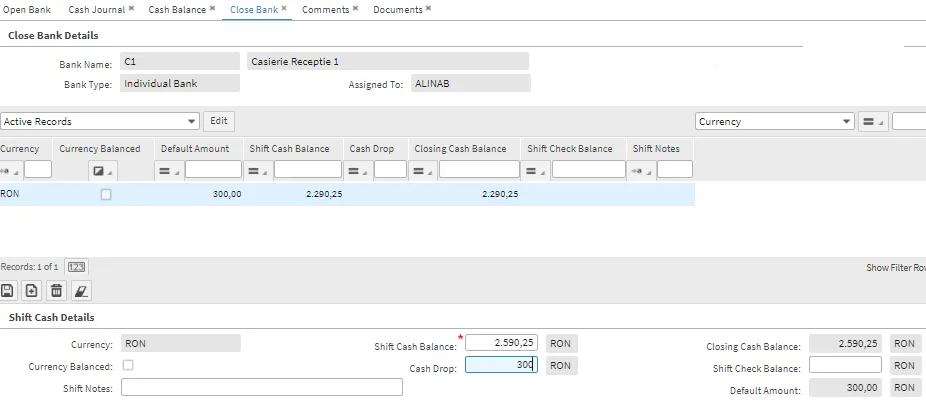This screenshot has width=926, height=402.
Task: Click the Shift Notes filter box
Action: click(x=674, y=169)
